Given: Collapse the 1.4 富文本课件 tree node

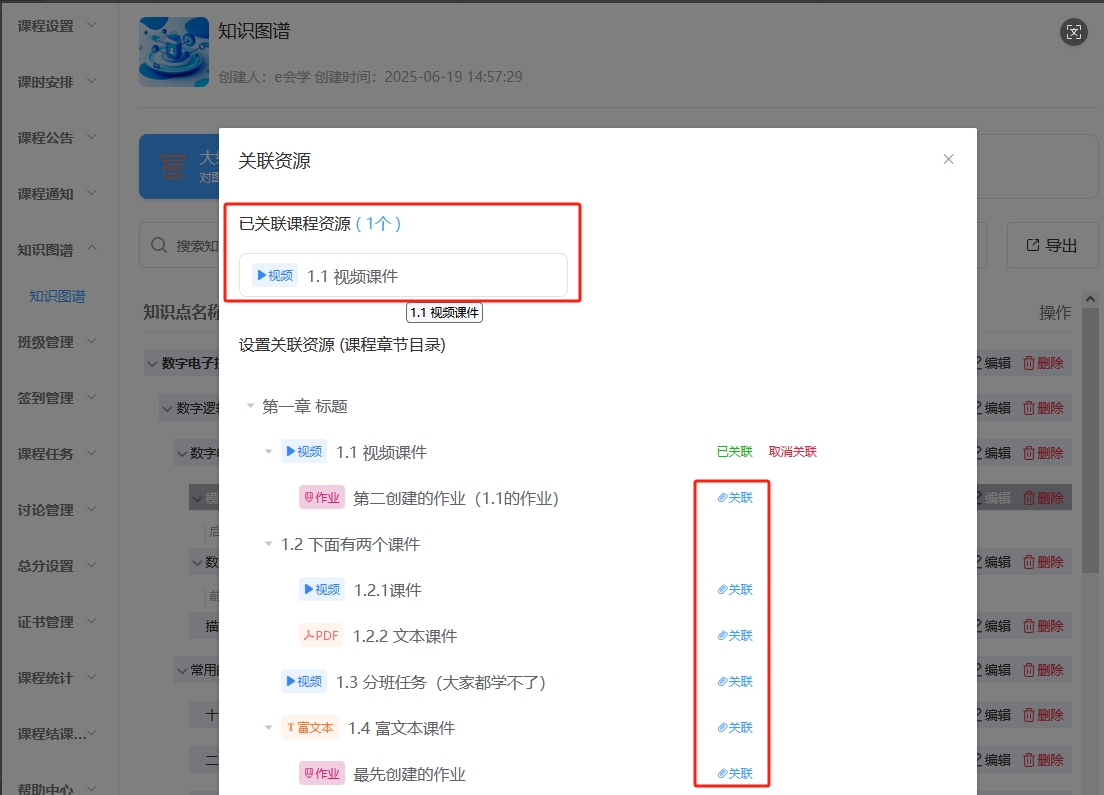Looking at the screenshot, I should (x=268, y=728).
